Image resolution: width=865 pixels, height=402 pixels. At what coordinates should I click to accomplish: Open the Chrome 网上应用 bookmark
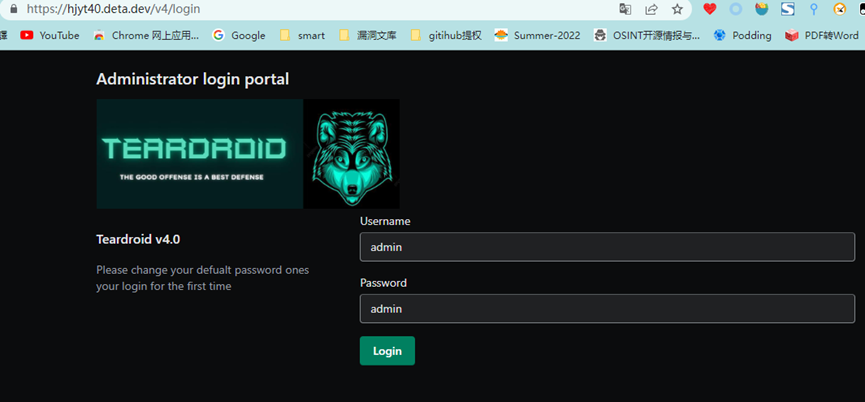(146, 35)
